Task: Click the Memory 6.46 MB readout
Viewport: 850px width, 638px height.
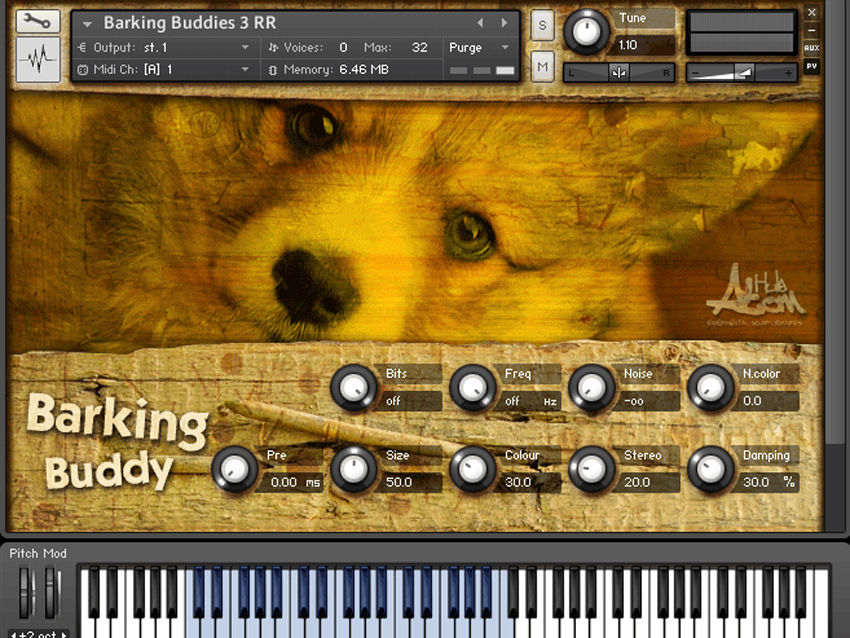Action: (x=364, y=69)
